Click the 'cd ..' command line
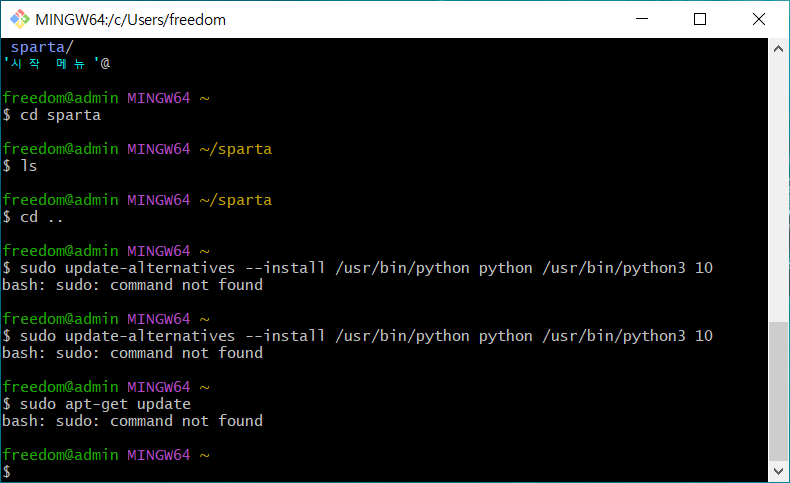This screenshot has height=483, width=790. pyautogui.click(x=33, y=217)
